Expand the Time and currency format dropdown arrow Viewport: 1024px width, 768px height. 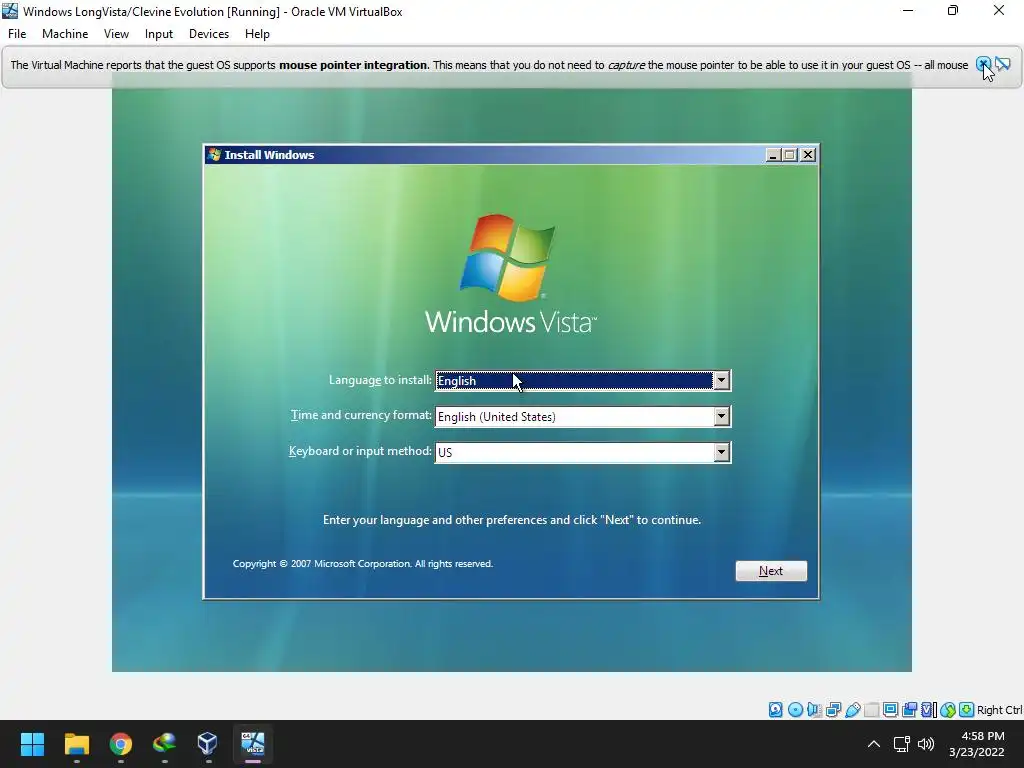721,417
